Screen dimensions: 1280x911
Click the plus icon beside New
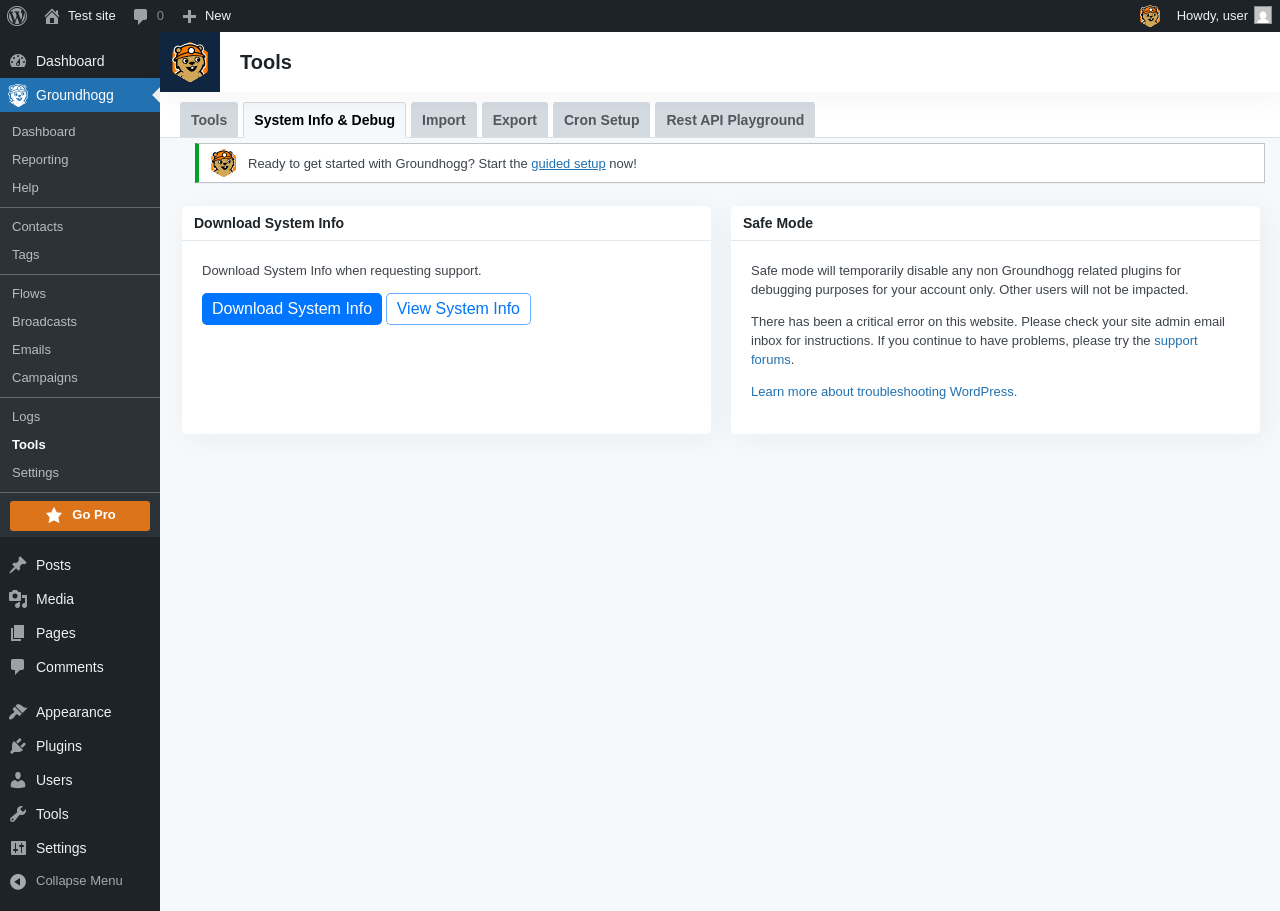pyautogui.click(x=189, y=16)
